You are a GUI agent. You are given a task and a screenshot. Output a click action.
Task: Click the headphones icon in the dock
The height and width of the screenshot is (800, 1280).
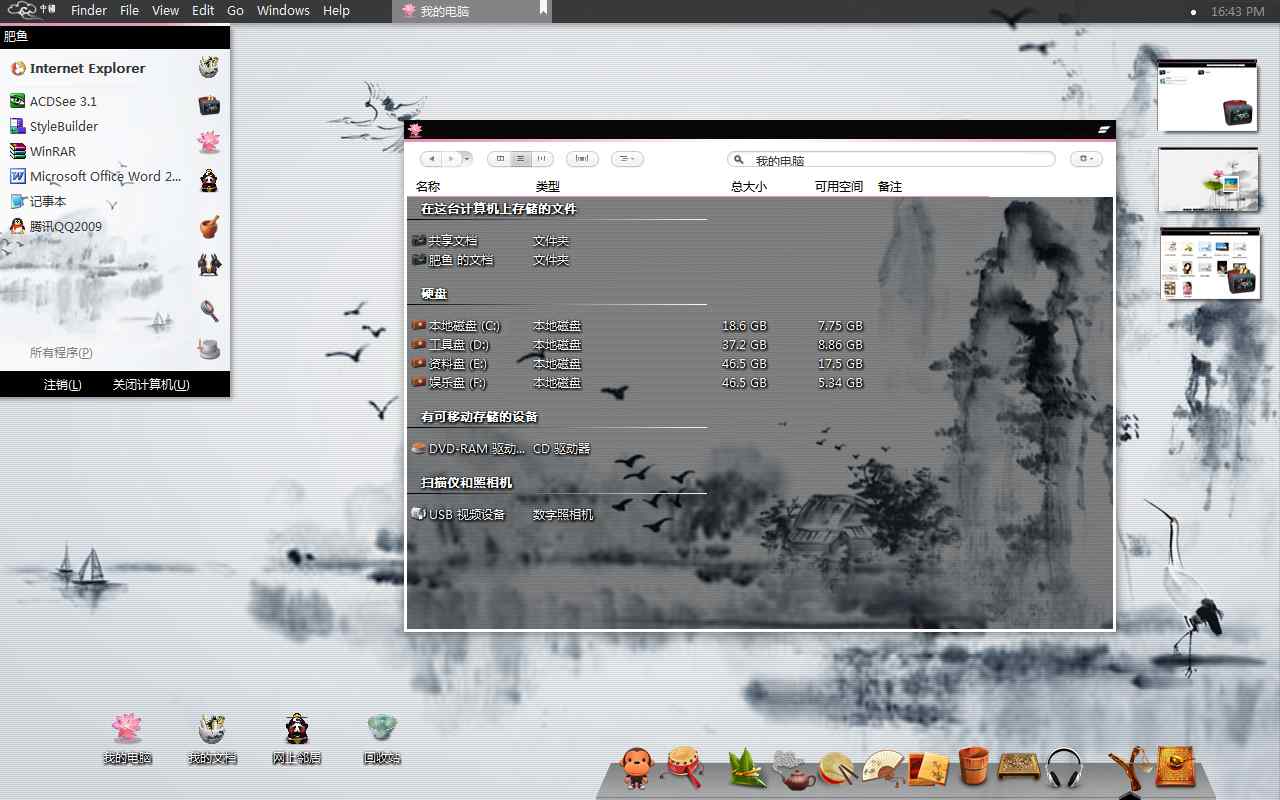(x=1065, y=769)
